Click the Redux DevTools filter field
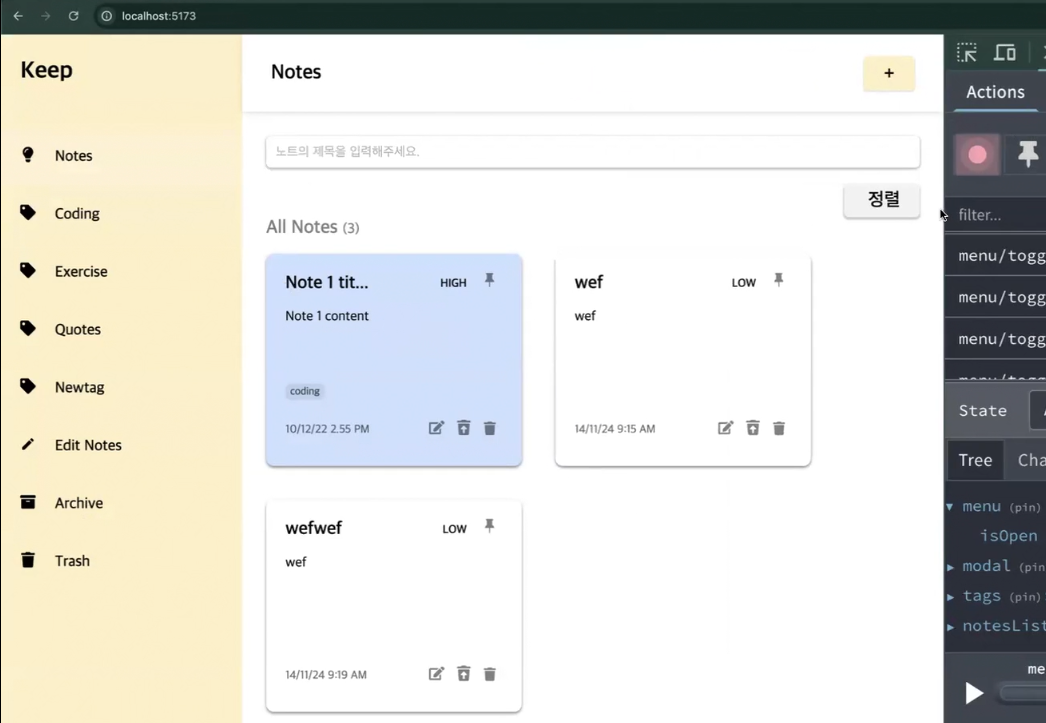Screen dimensions: 1046x723 coord(997,215)
